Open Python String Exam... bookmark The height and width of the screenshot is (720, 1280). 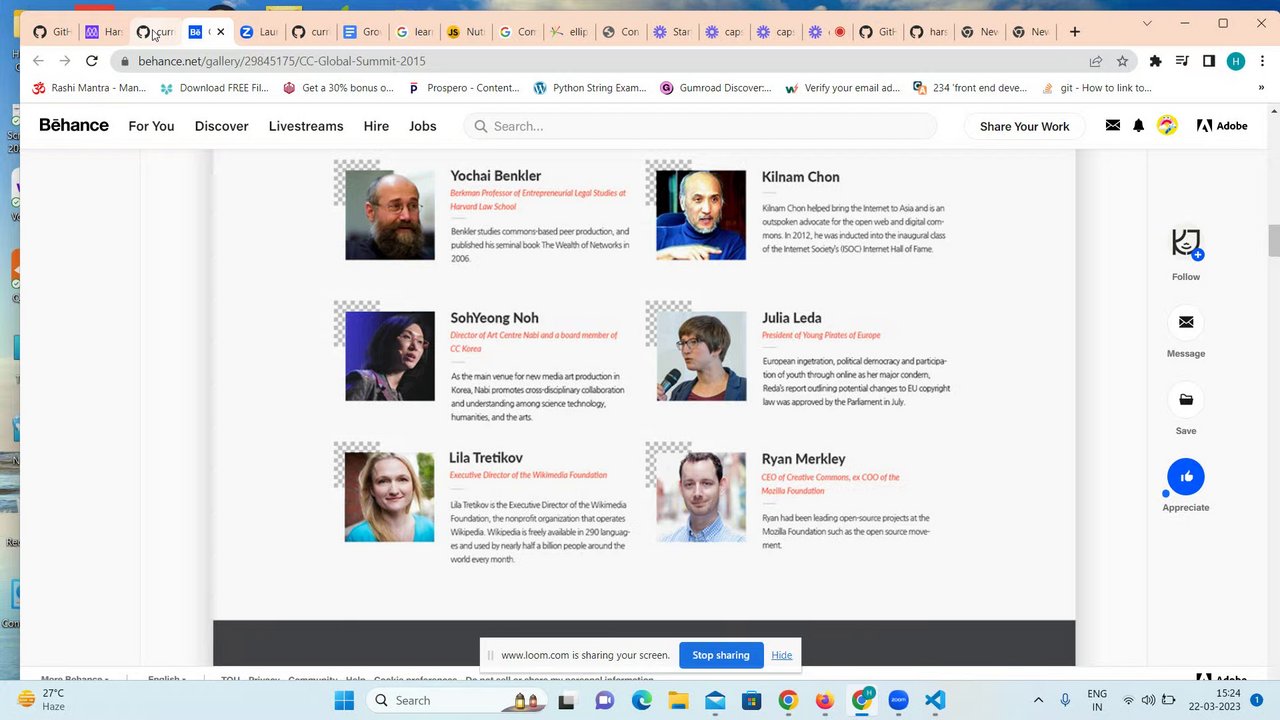[590, 88]
